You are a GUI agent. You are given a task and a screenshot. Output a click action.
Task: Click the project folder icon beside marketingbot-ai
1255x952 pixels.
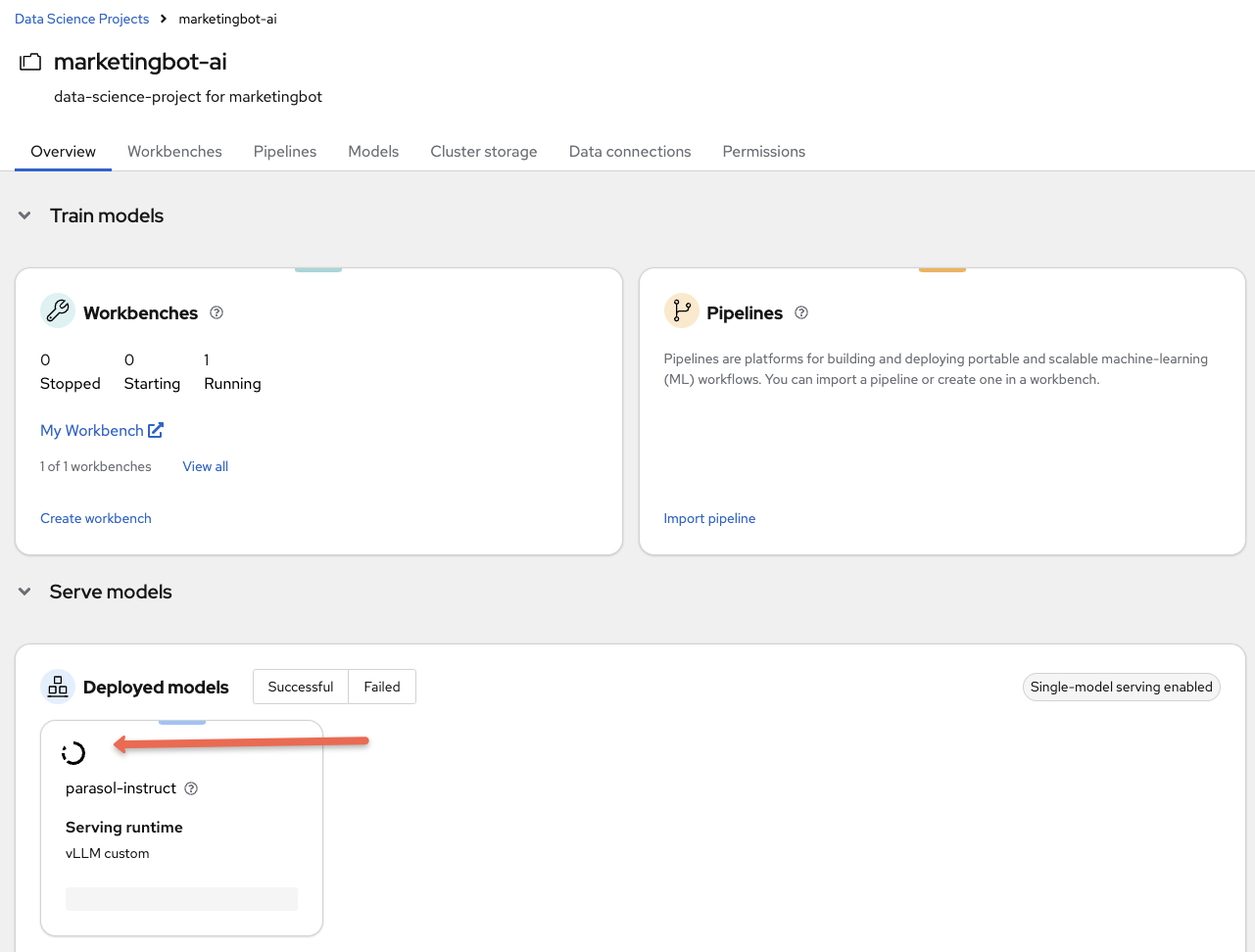pyautogui.click(x=30, y=62)
